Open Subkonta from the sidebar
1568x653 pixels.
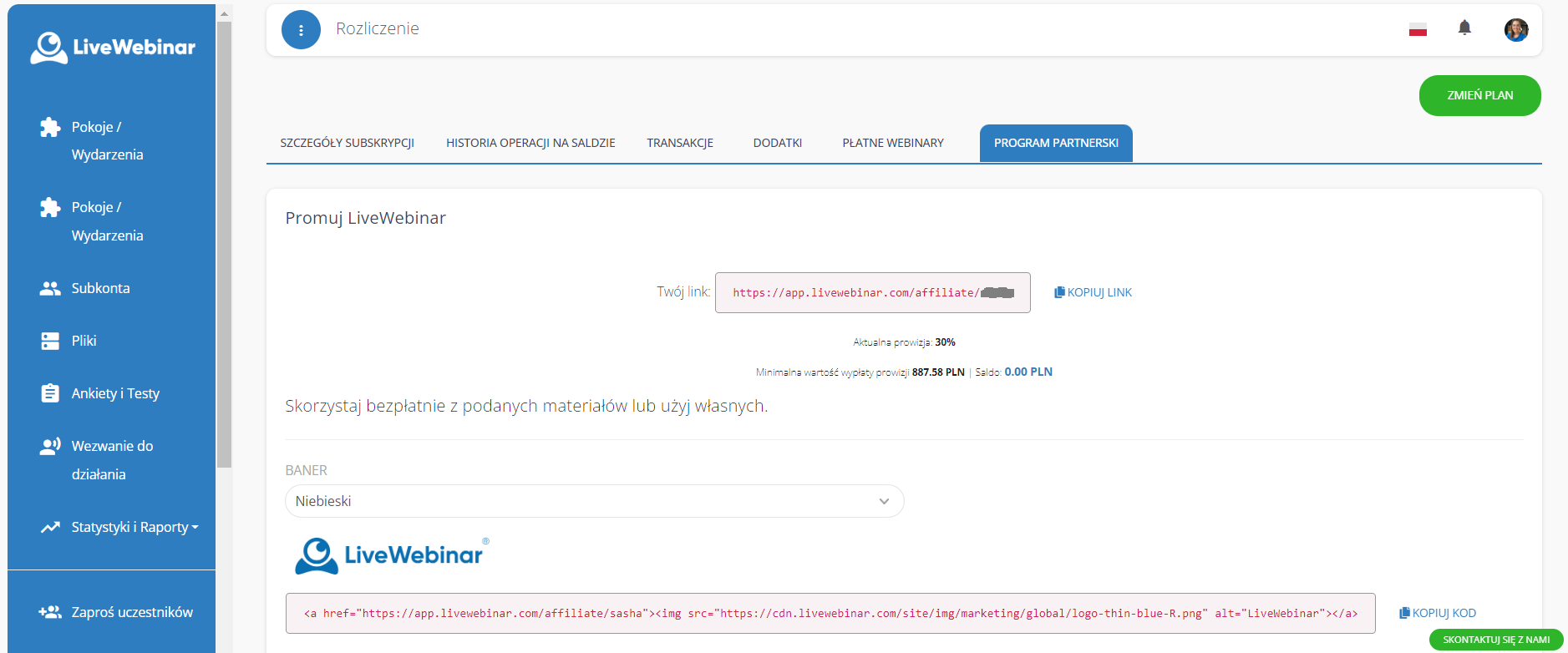[x=100, y=288]
